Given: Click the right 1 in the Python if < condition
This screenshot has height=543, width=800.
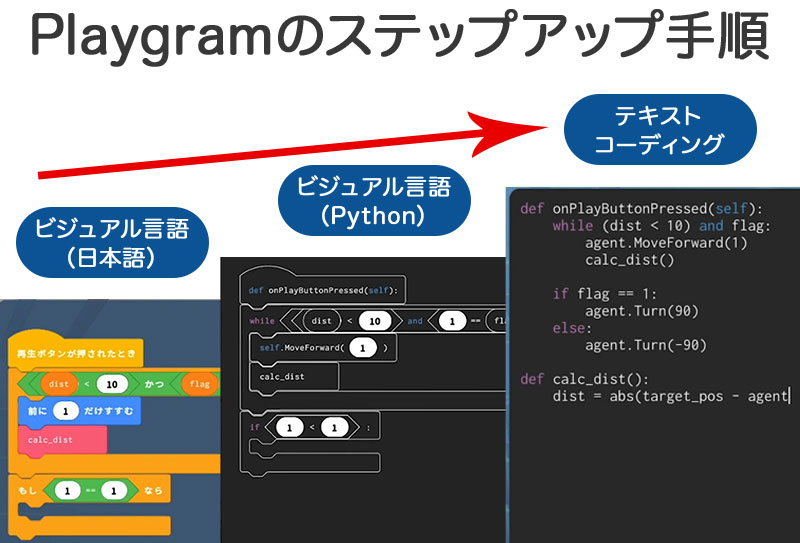Looking at the screenshot, I should click(x=335, y=428).
